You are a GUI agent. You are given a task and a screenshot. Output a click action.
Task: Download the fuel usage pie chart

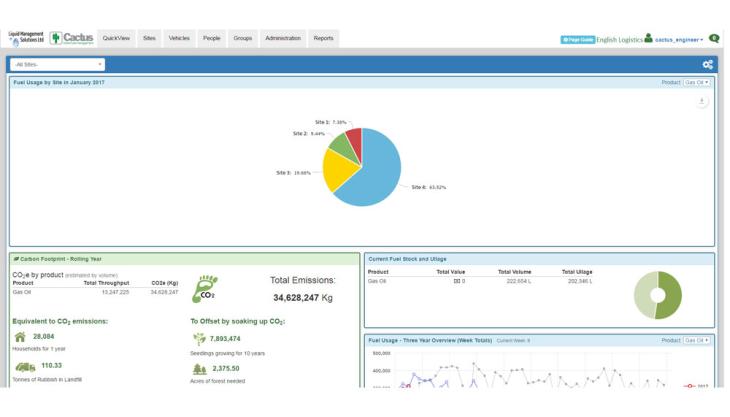pos(702,101)
